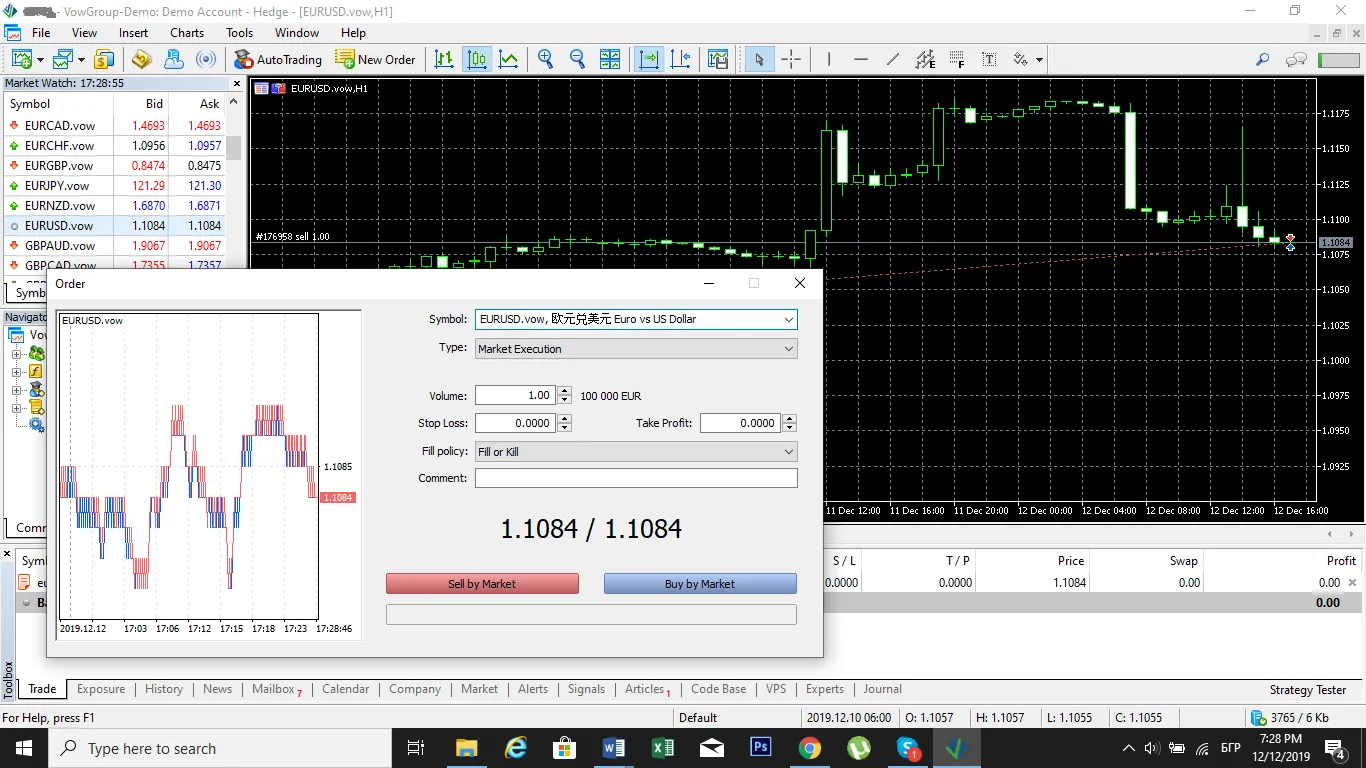Draw a vertical line tool icon

click(x=828, y=59)
